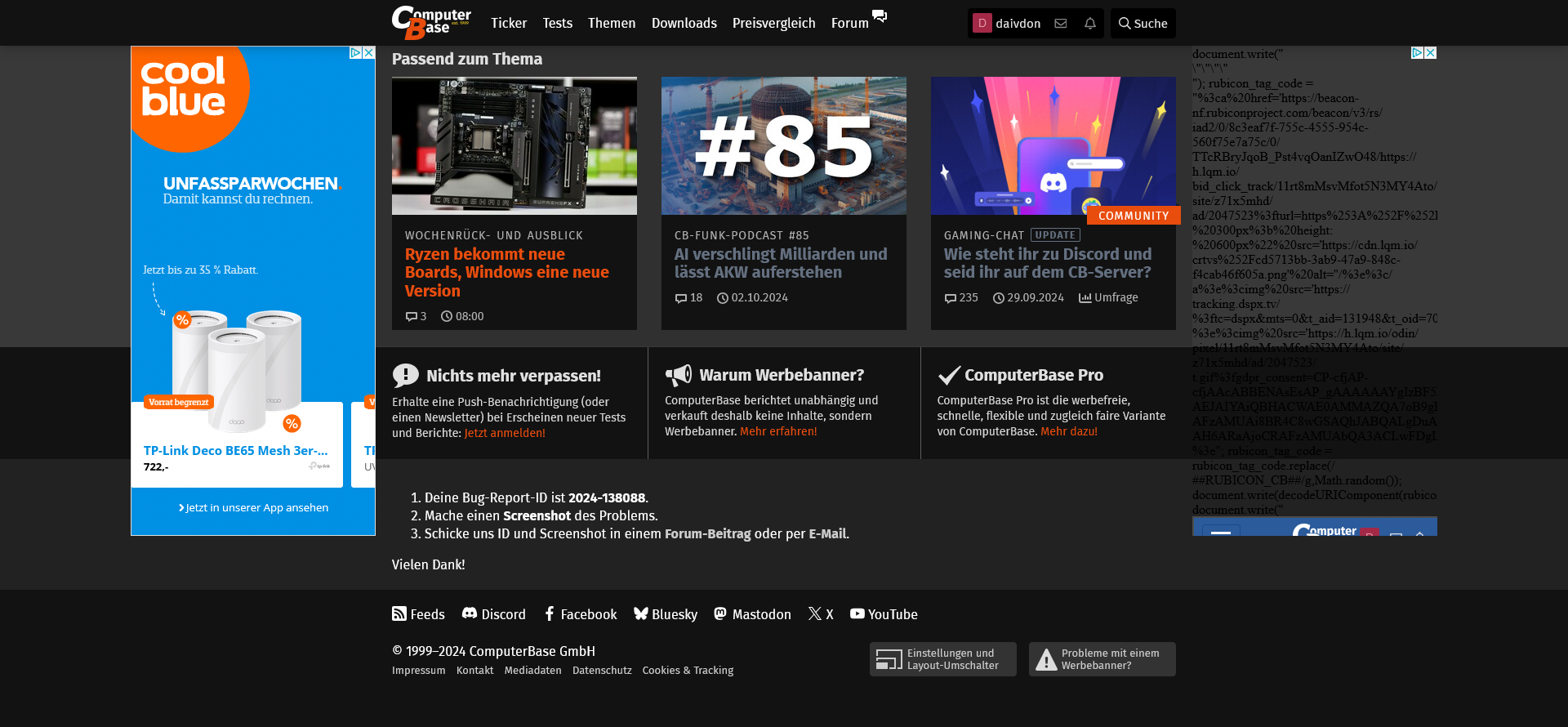Open the Forum menu item

click(x=849, y=23)
